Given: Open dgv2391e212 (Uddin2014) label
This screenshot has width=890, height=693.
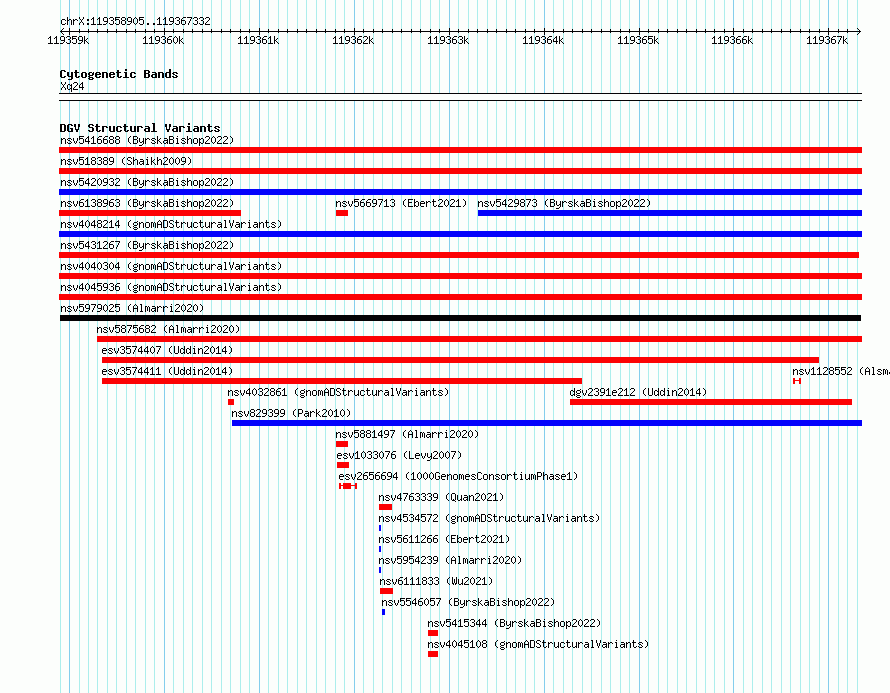Looking at the screenshot, I should (639, 392).
